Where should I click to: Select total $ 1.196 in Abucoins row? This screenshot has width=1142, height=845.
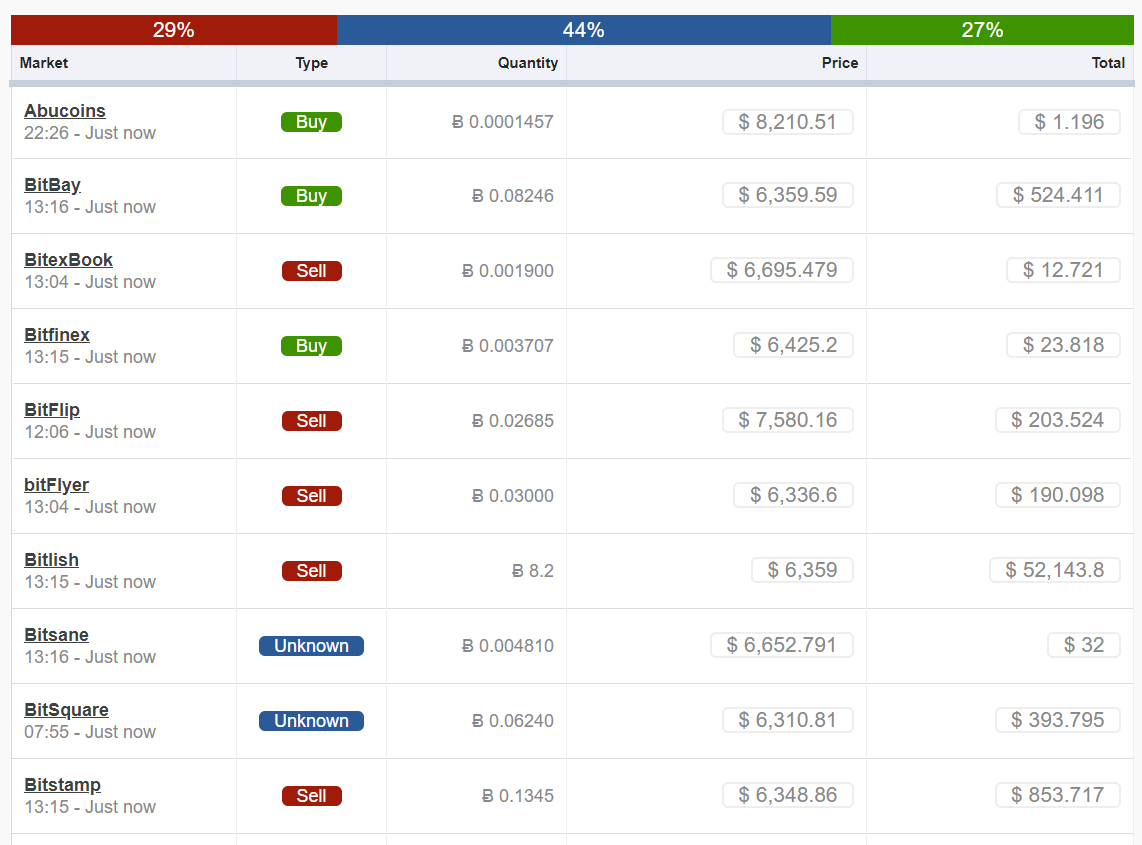click(1069, 122)
